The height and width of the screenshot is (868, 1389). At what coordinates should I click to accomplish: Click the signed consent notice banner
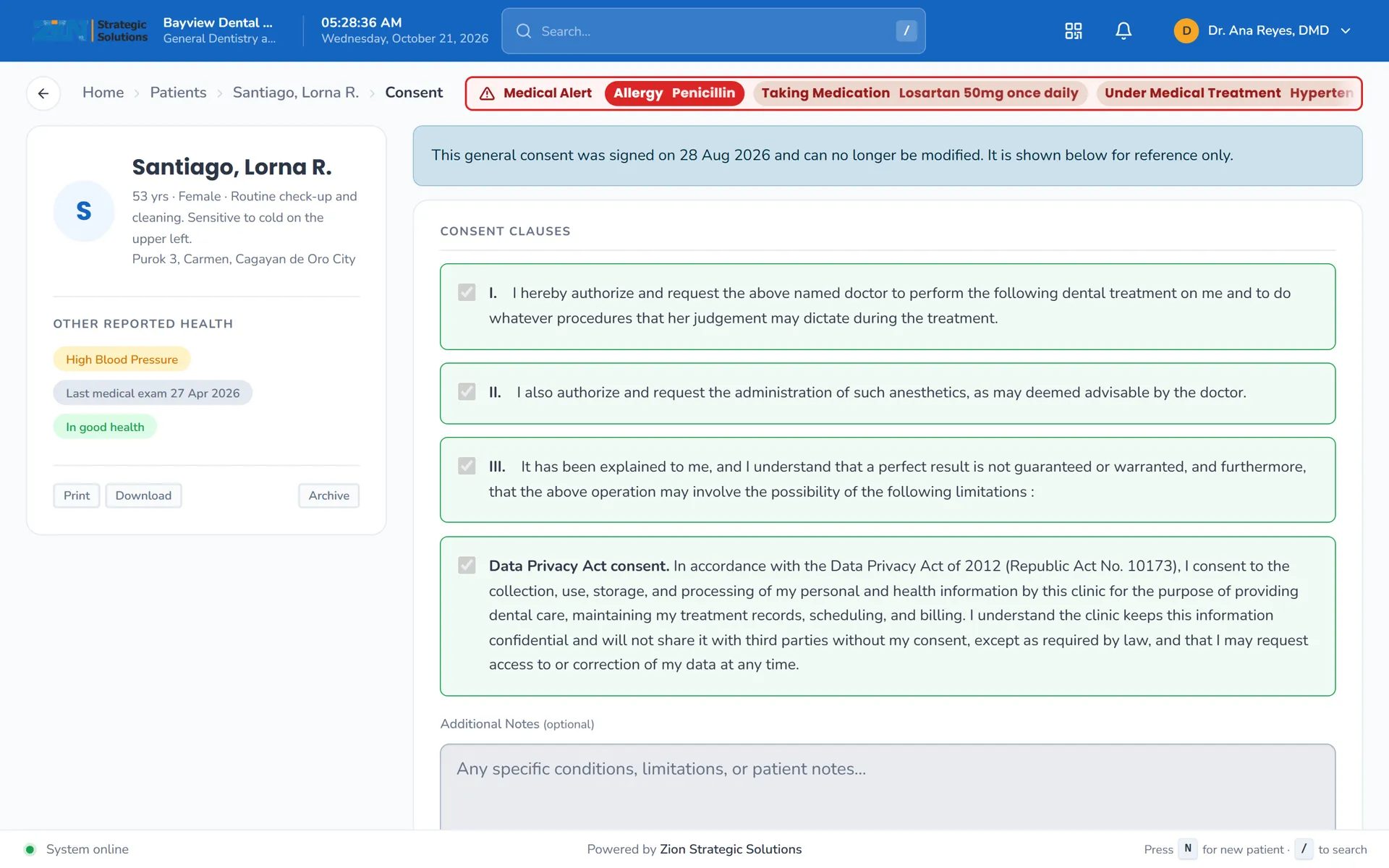[x=888, y=156]
